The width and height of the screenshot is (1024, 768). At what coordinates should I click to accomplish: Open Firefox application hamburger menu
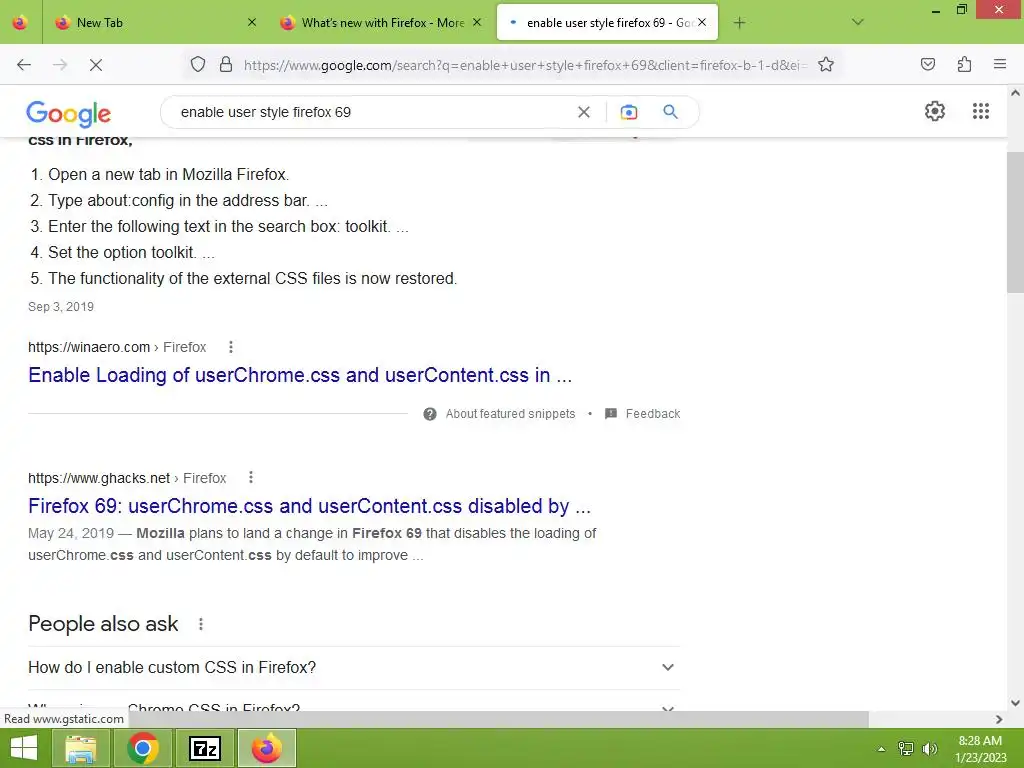(1000, 64)
